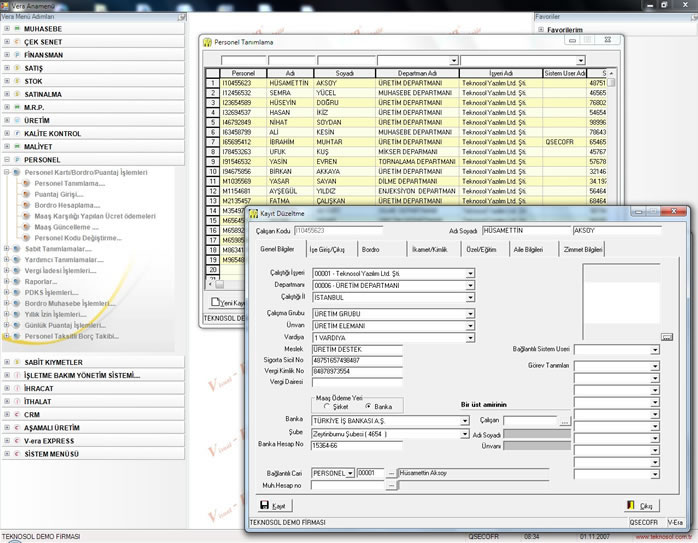Expand the MALİYET menu node
Image resolution: width=698 pixels, height=543 pixels.
pyautogui.click(x=7, y=146)
